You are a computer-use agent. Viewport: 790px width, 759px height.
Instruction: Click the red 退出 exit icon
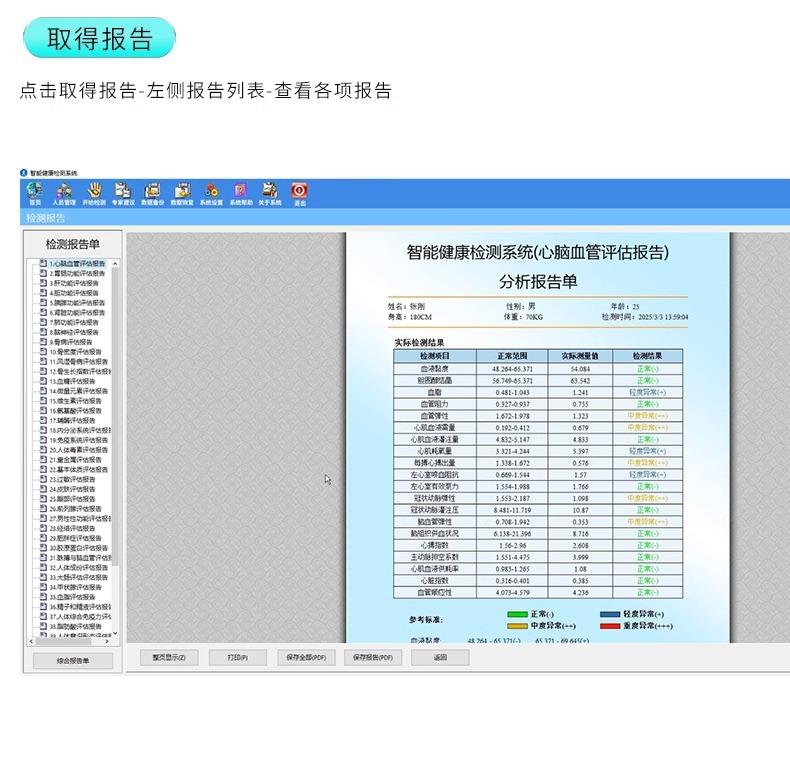tap(299, 194)
